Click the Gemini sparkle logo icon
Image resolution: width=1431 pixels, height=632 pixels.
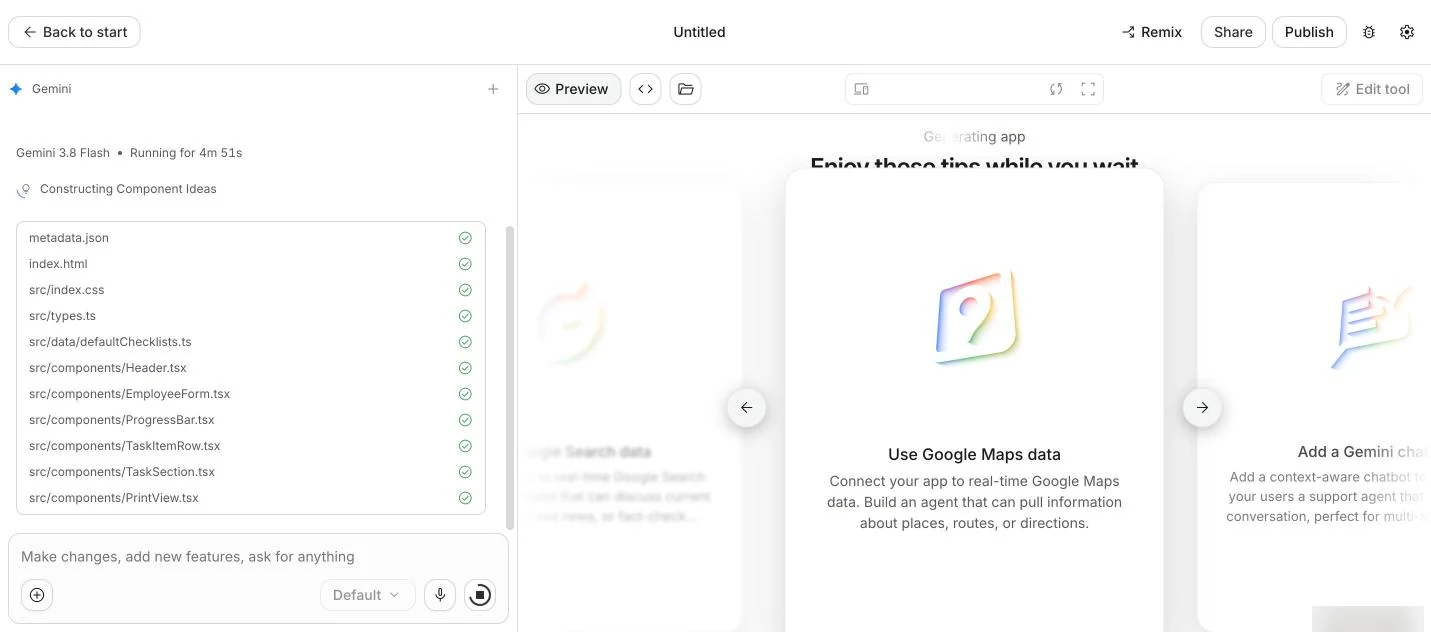(x=16, y=89)
